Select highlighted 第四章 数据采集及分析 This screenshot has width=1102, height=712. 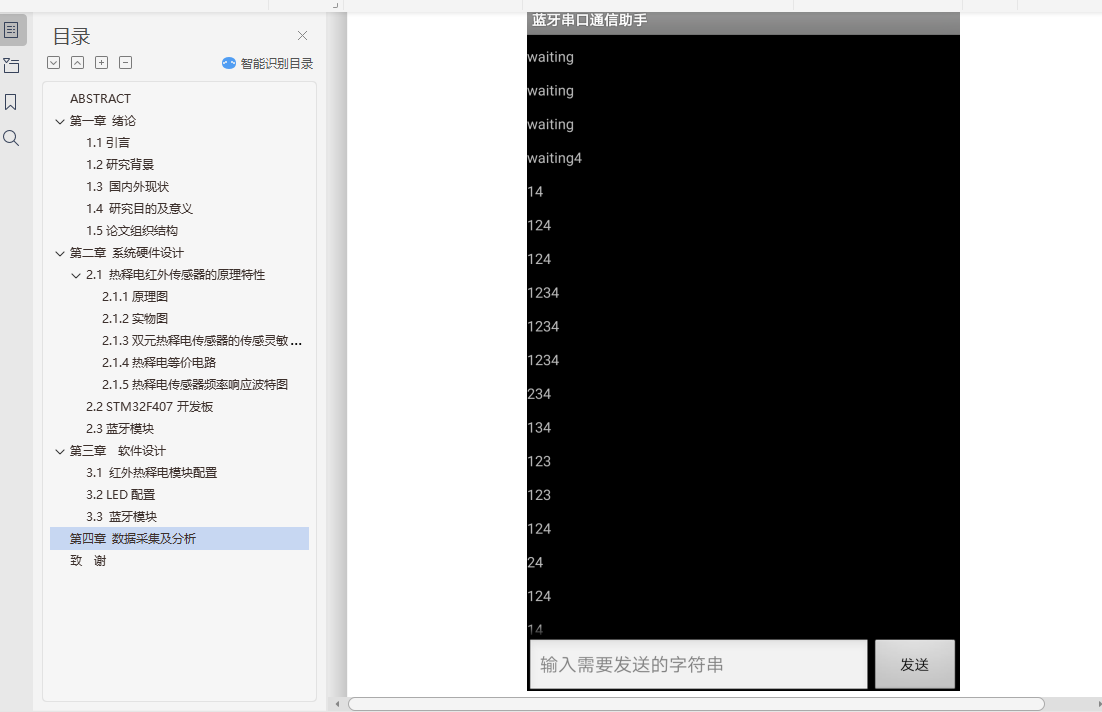click(179, 538)
